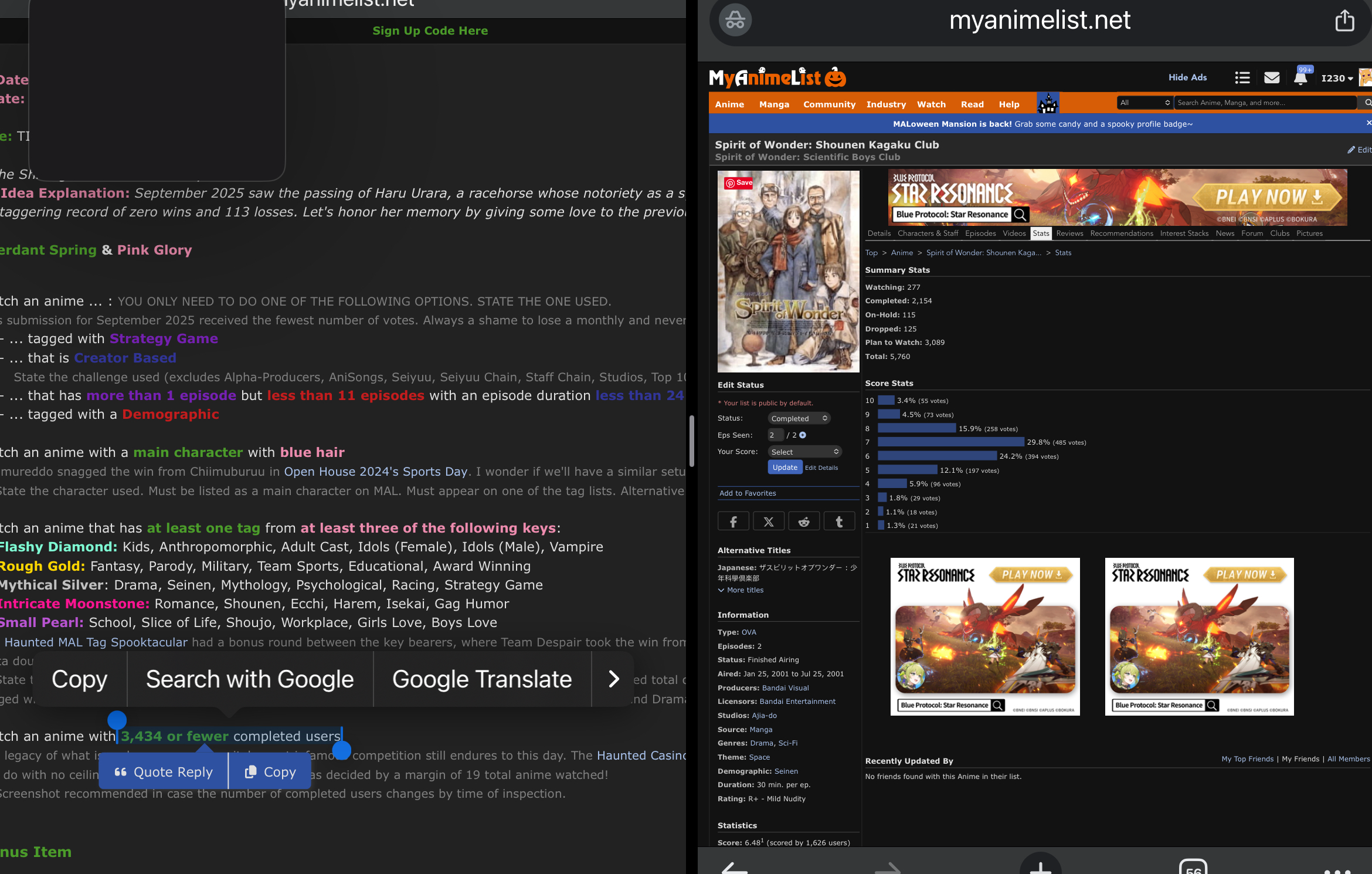Tap the incognito mode icon

click(x=735, y=21)
